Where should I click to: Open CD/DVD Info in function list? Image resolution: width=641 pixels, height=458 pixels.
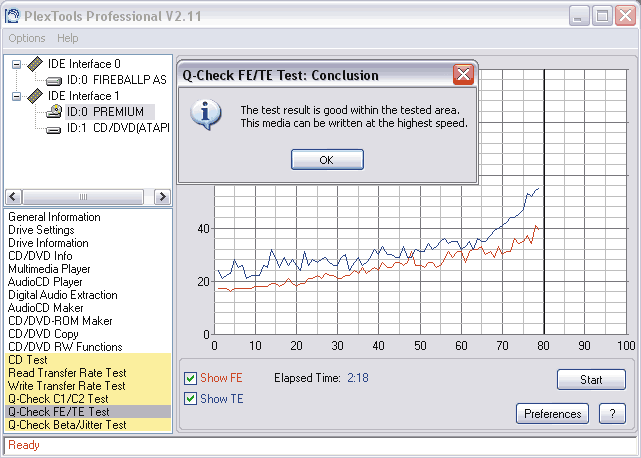[x=40, y=256]
